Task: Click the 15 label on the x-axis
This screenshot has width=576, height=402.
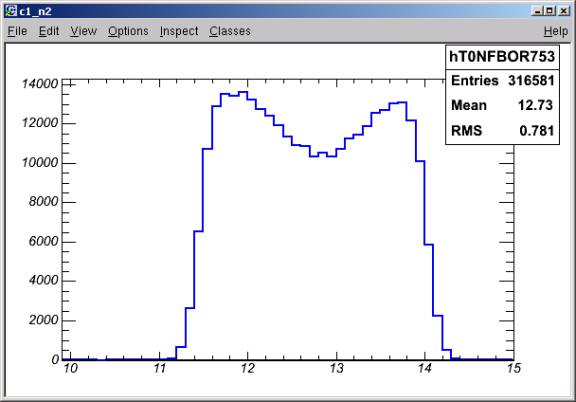Action: pos(514,368)
